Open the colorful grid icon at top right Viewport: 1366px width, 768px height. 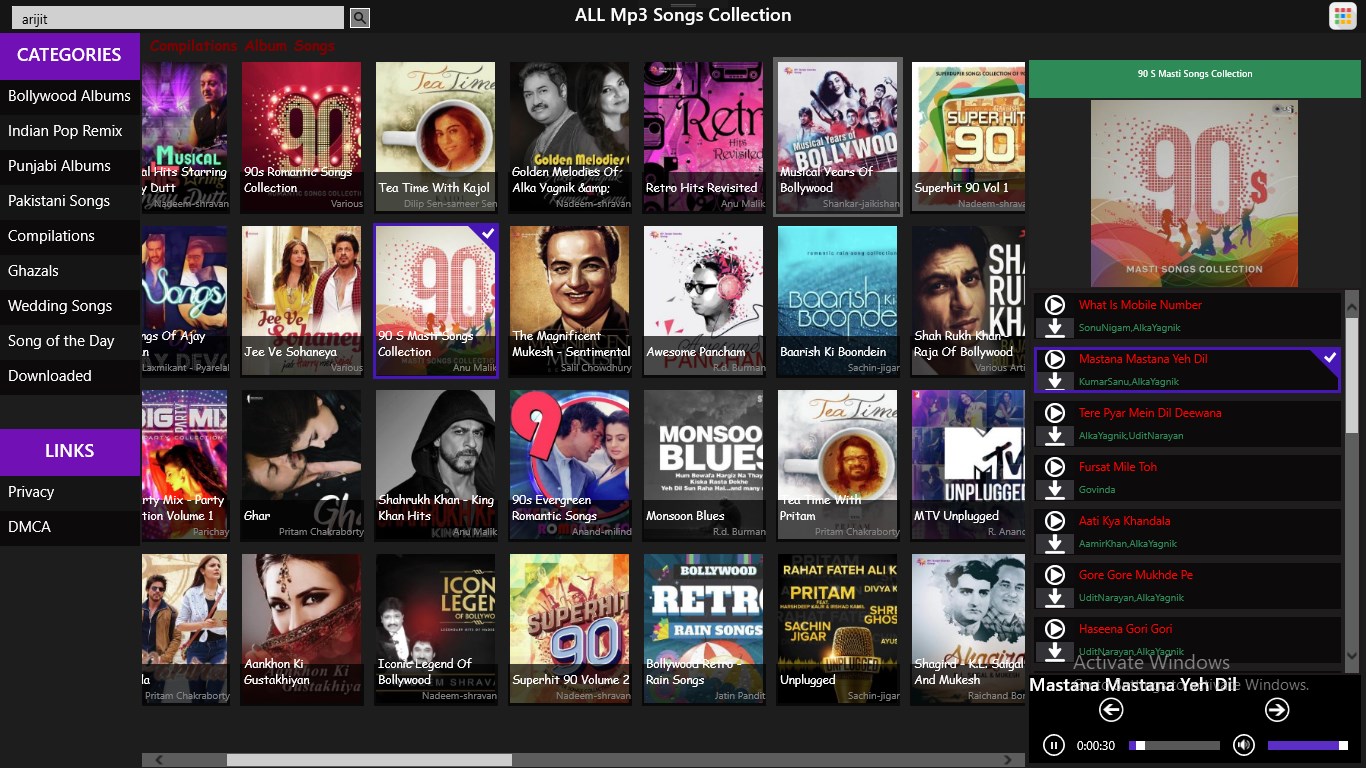pos(1342,16)
